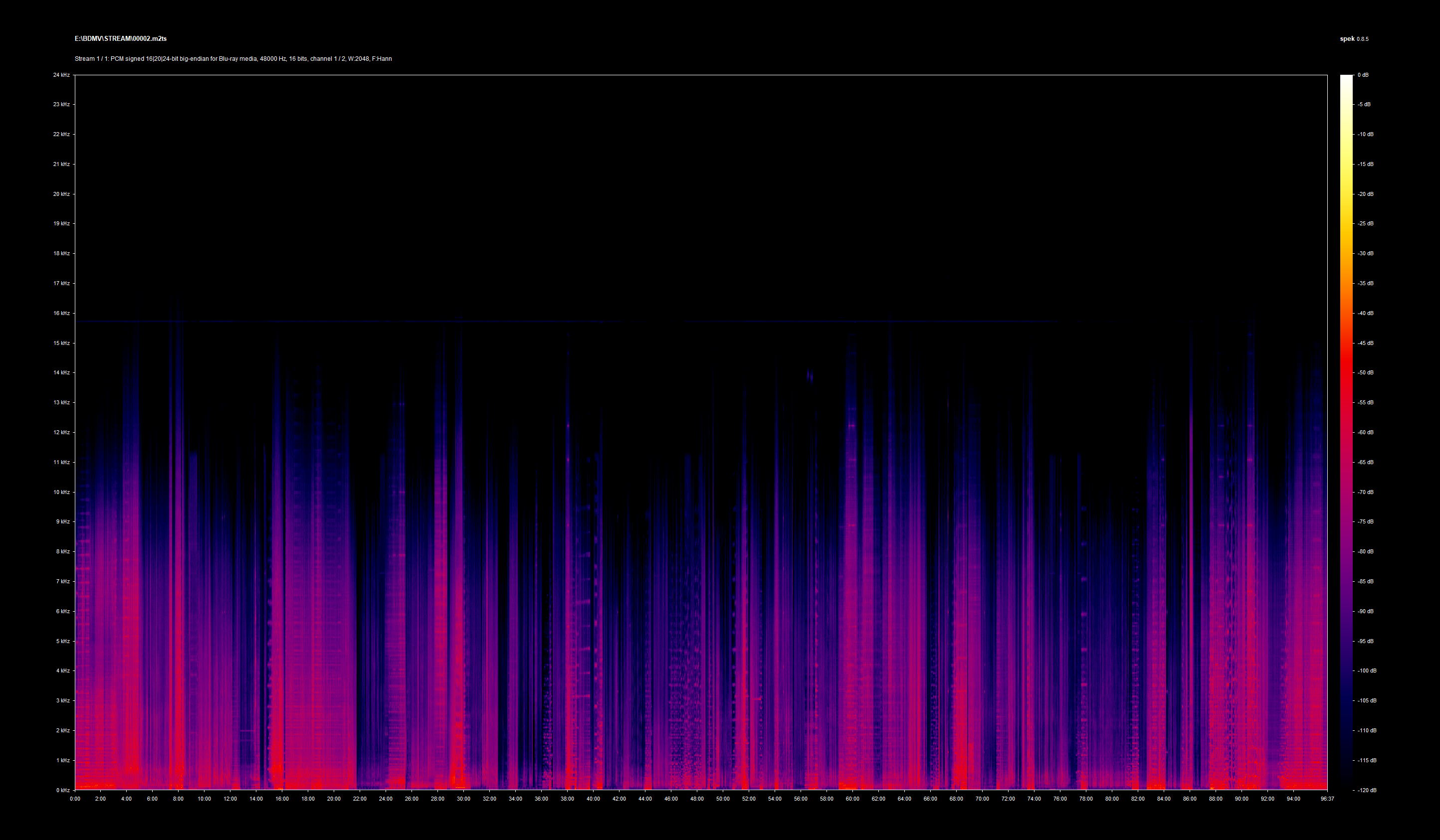The image size is (1440, 840).
Task: Click the 48:00 time axis marker
Action: pyautogui.click(x=697, y=799)
